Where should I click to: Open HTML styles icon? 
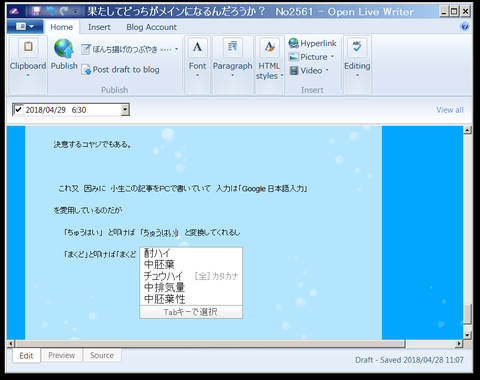click(269, 47)
